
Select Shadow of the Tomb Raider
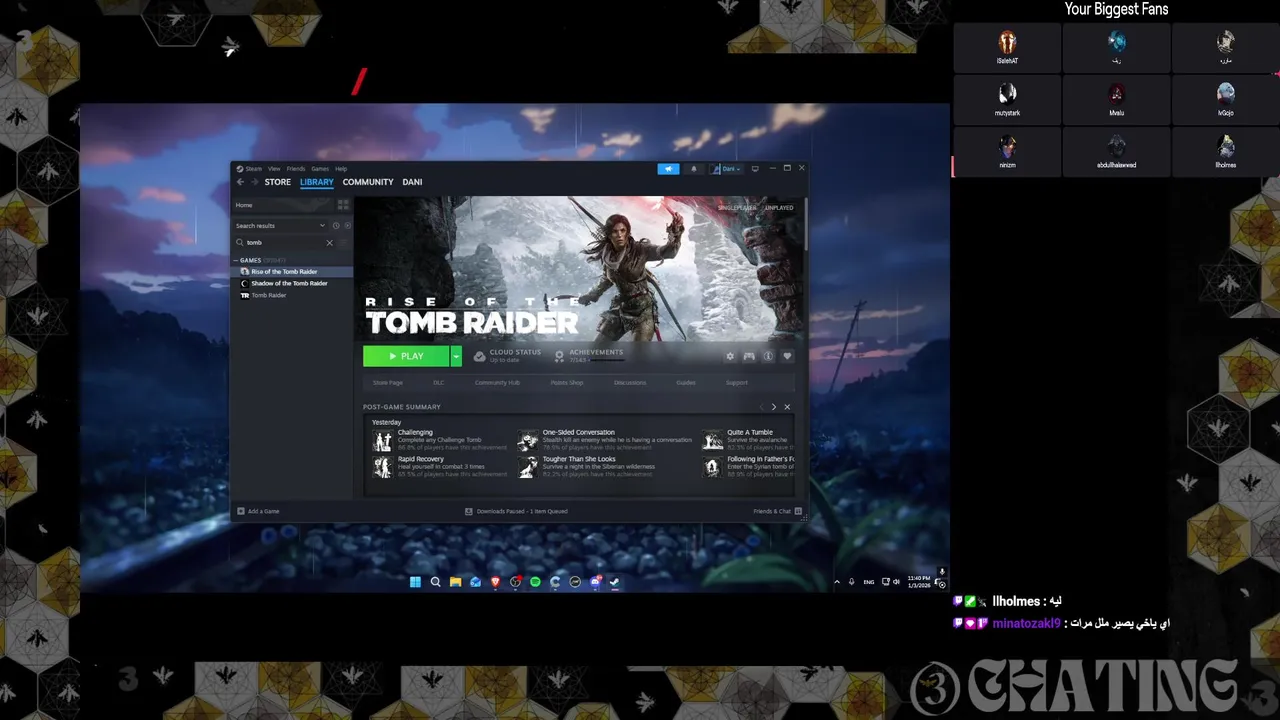289,283
